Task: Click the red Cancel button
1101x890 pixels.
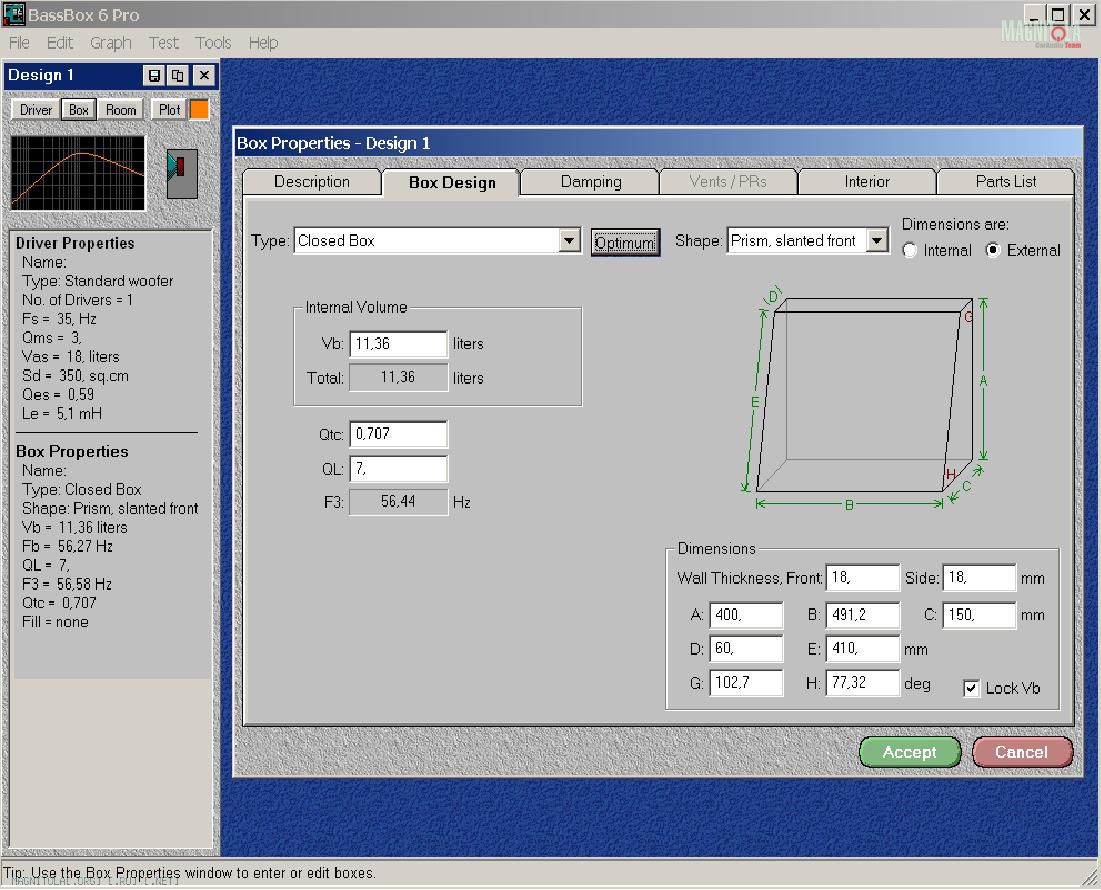Action: pos(1022,752)
